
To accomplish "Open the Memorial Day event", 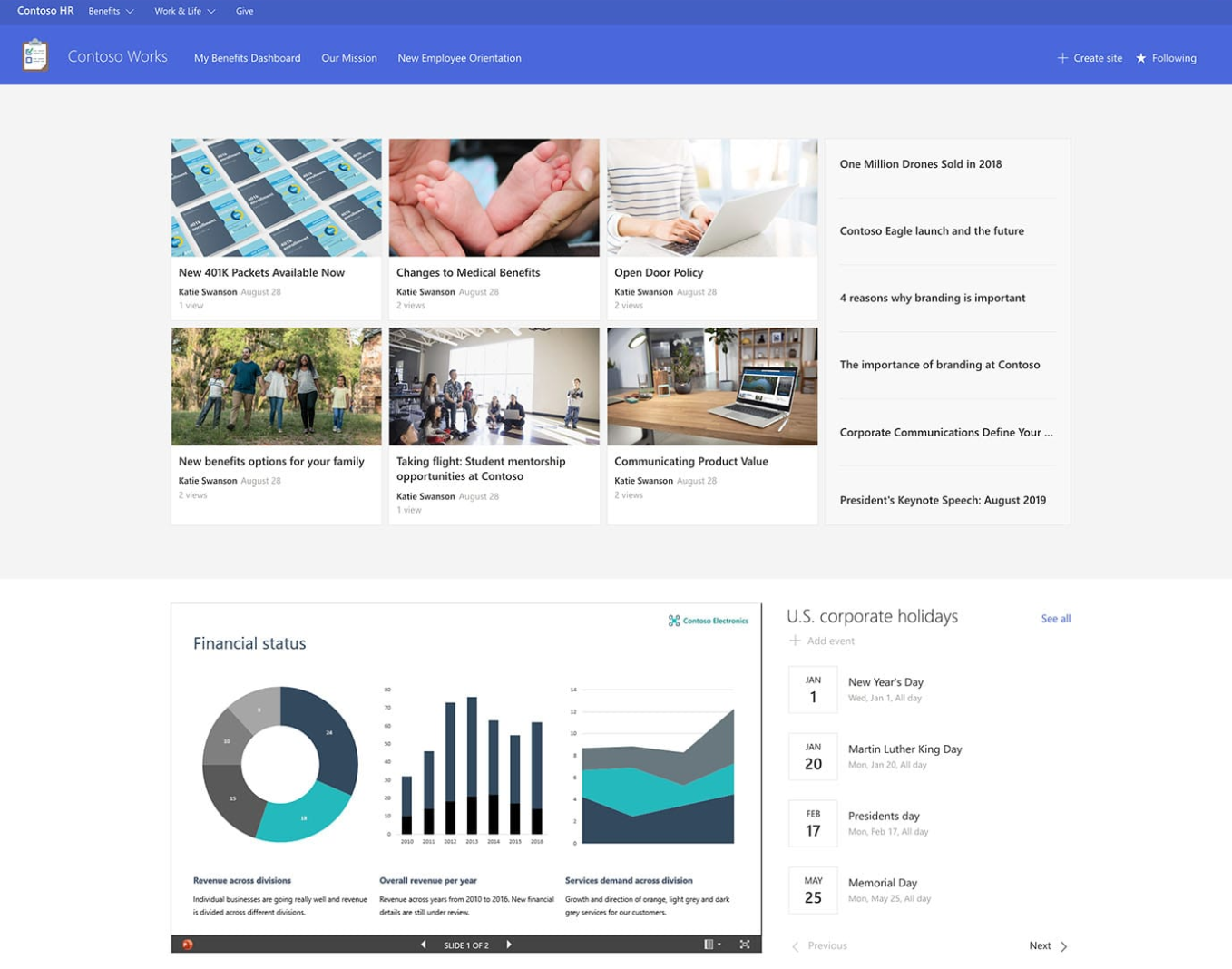I will (x=883, y=883).
